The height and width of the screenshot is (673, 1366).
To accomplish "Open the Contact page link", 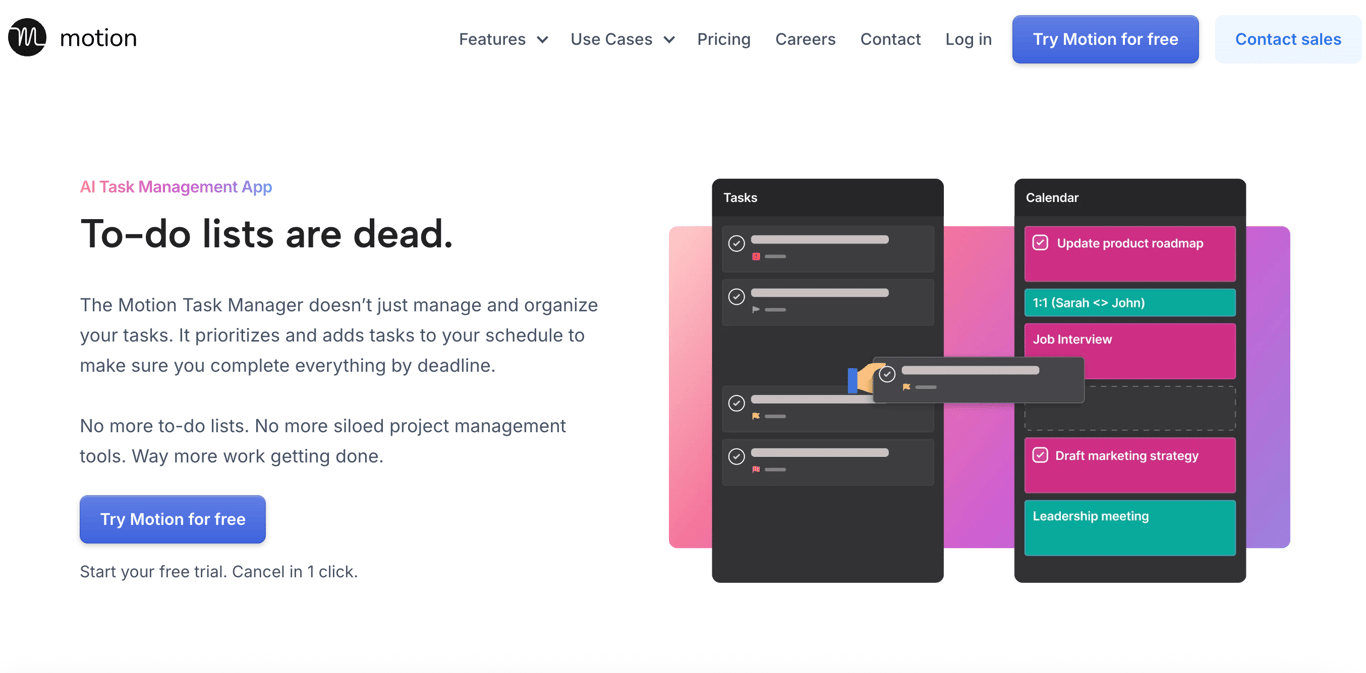I will point(890,39).
